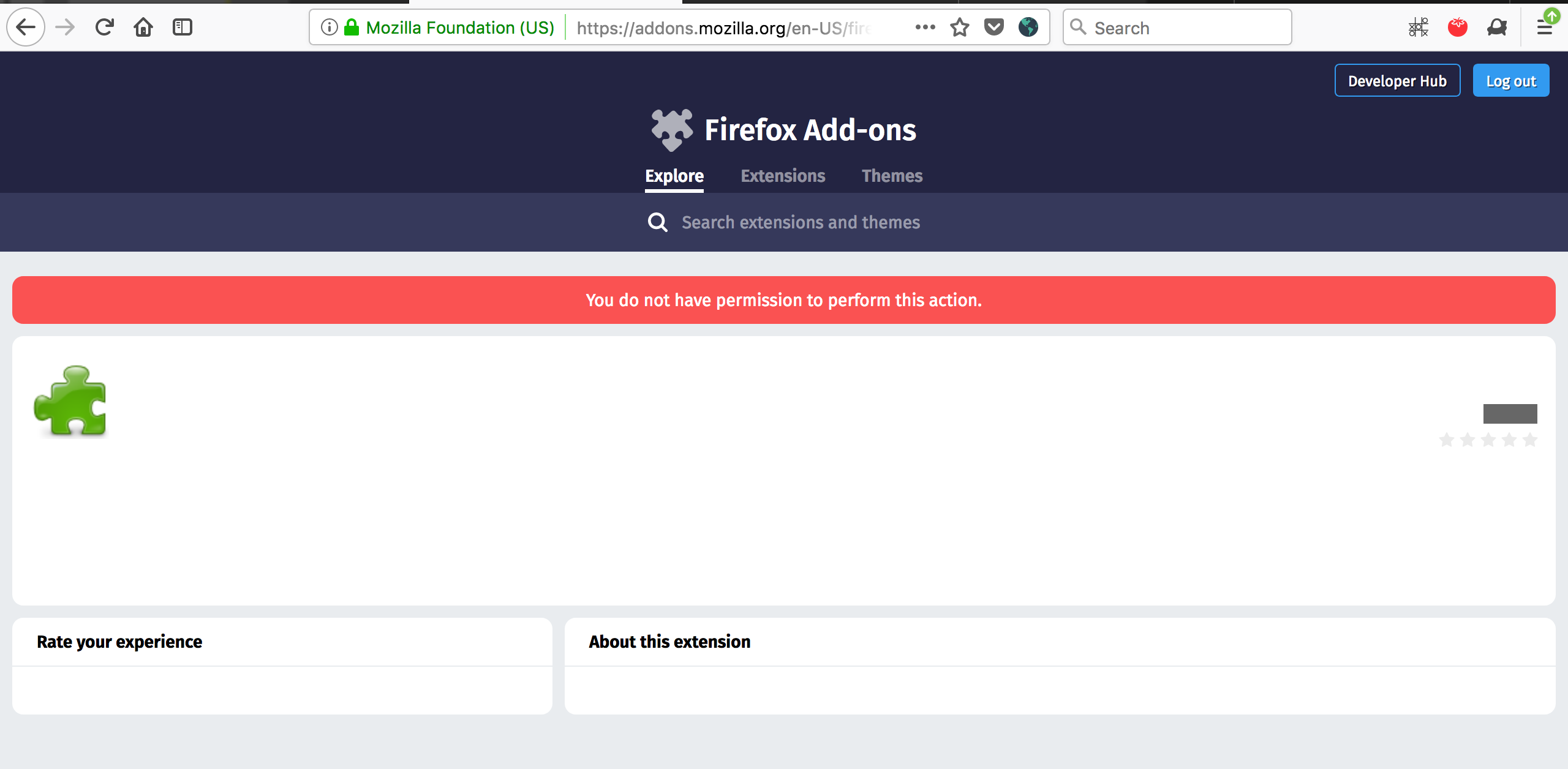Click the Firefox Add-ons title link
The width and height of the screenshot is (1568, 769).
pyautogui.click(x=810, y=130)
